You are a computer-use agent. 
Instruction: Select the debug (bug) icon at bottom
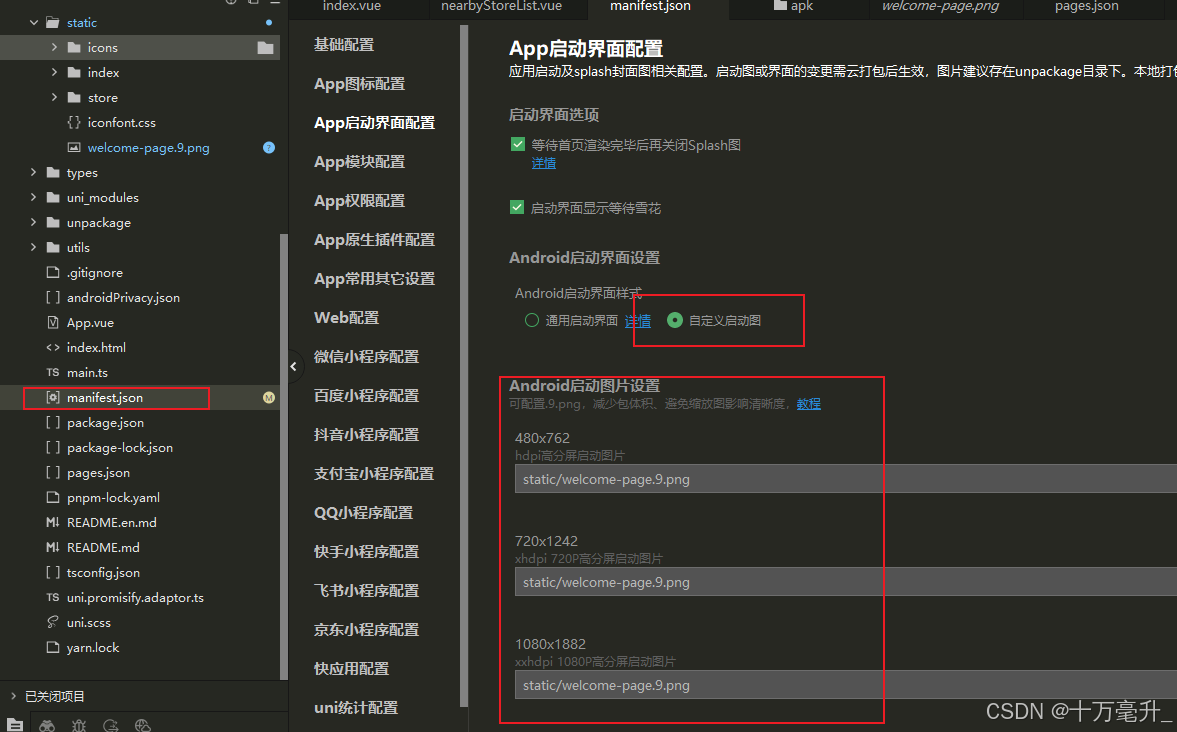coord(79,725)
